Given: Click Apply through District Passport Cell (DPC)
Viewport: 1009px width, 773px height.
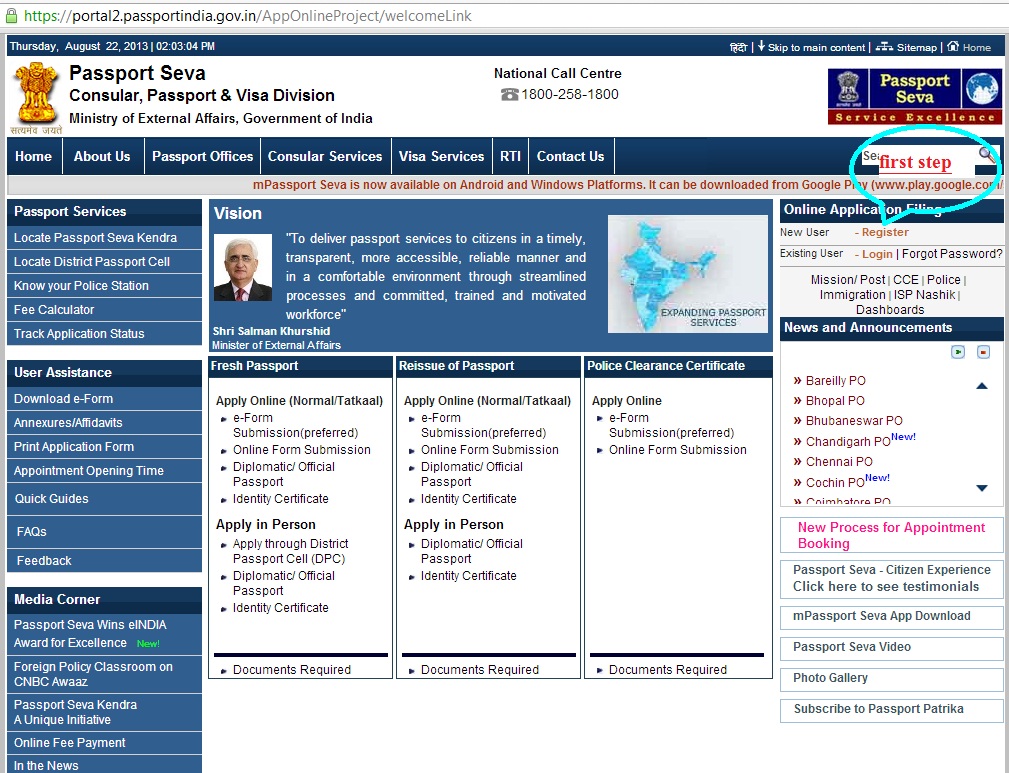Looking at the screenshot, I should pos(290,552).
